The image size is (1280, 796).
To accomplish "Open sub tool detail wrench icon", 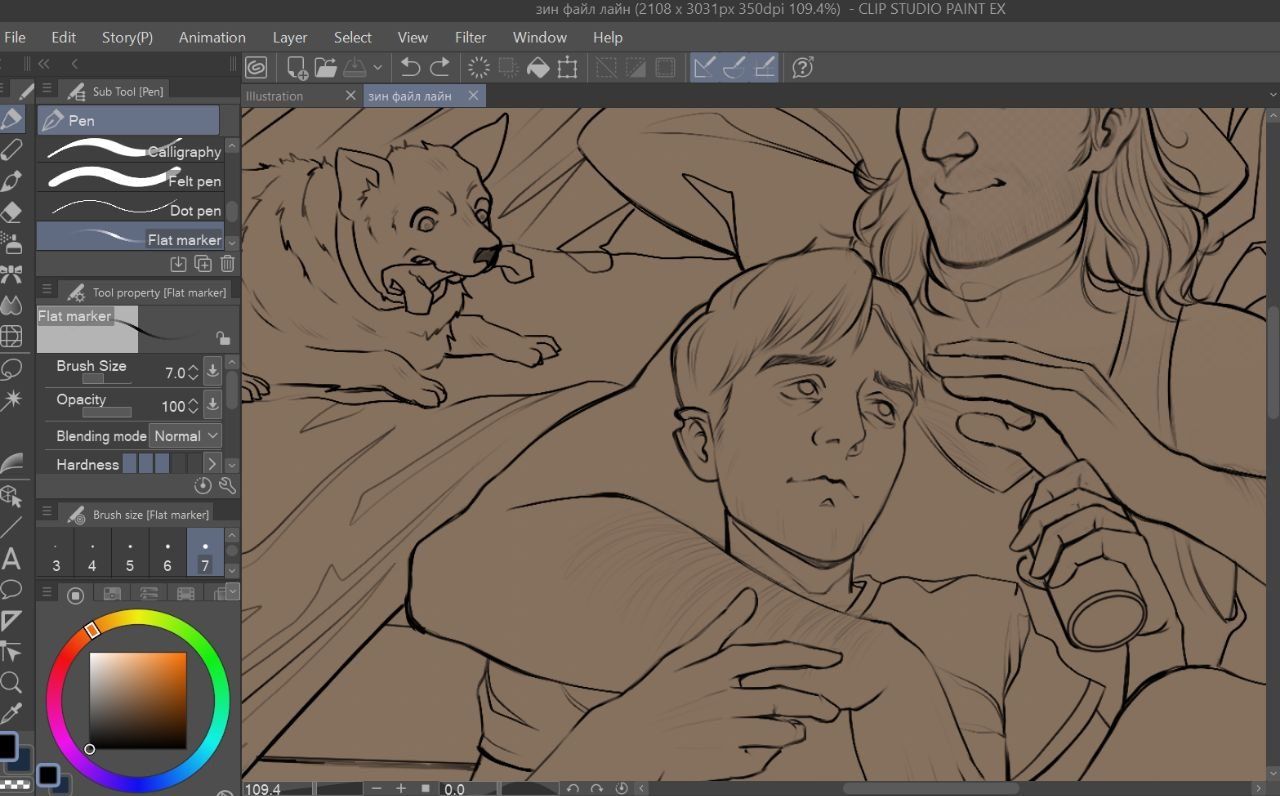I will [227, 486].
